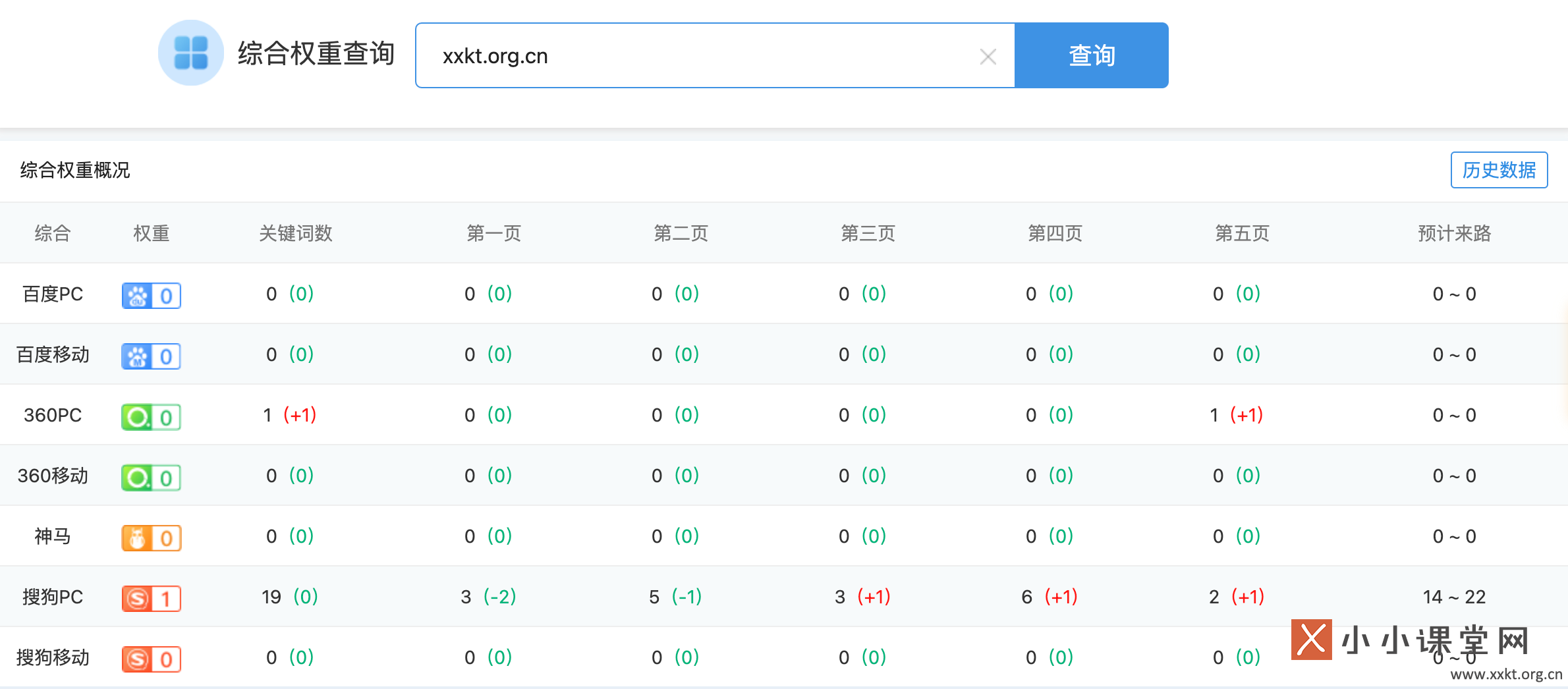Viewport: 1568px width, 689px height.
Task: Click the 查询 search button
Action: pyautogui.click(x=1092, y=55)
